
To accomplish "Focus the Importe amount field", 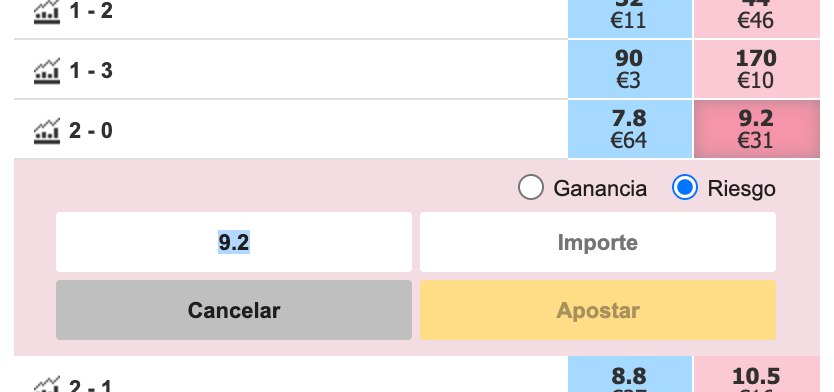I will 597,242.
